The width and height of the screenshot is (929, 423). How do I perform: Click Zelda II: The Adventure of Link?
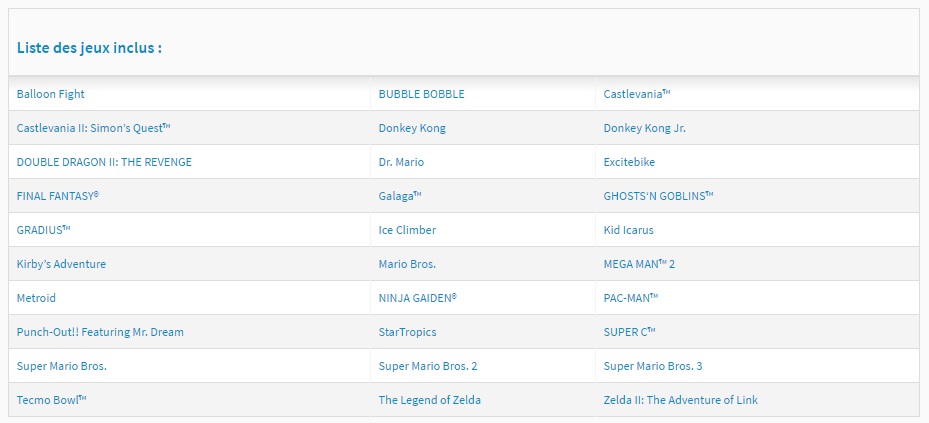tap(681, 400)
